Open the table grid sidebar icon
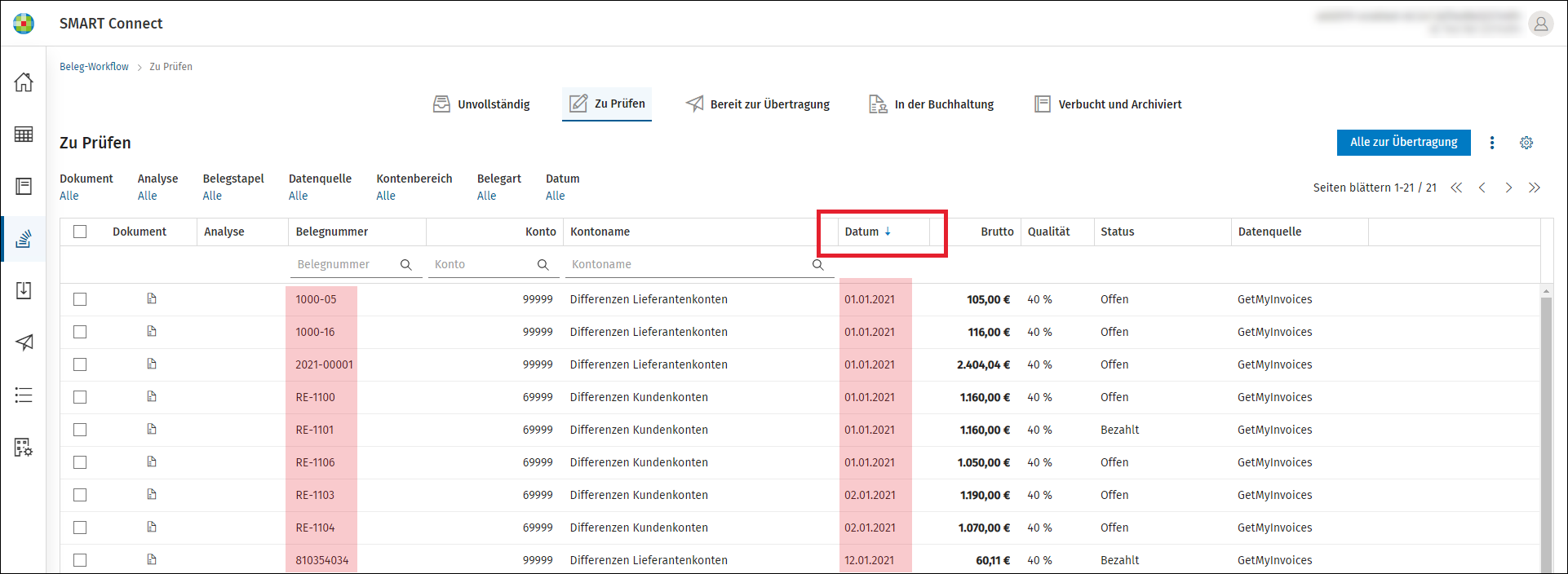Image resolution: width=1568 pixels, height=574 pixels. pyautogui.click(x=24, y=135)
